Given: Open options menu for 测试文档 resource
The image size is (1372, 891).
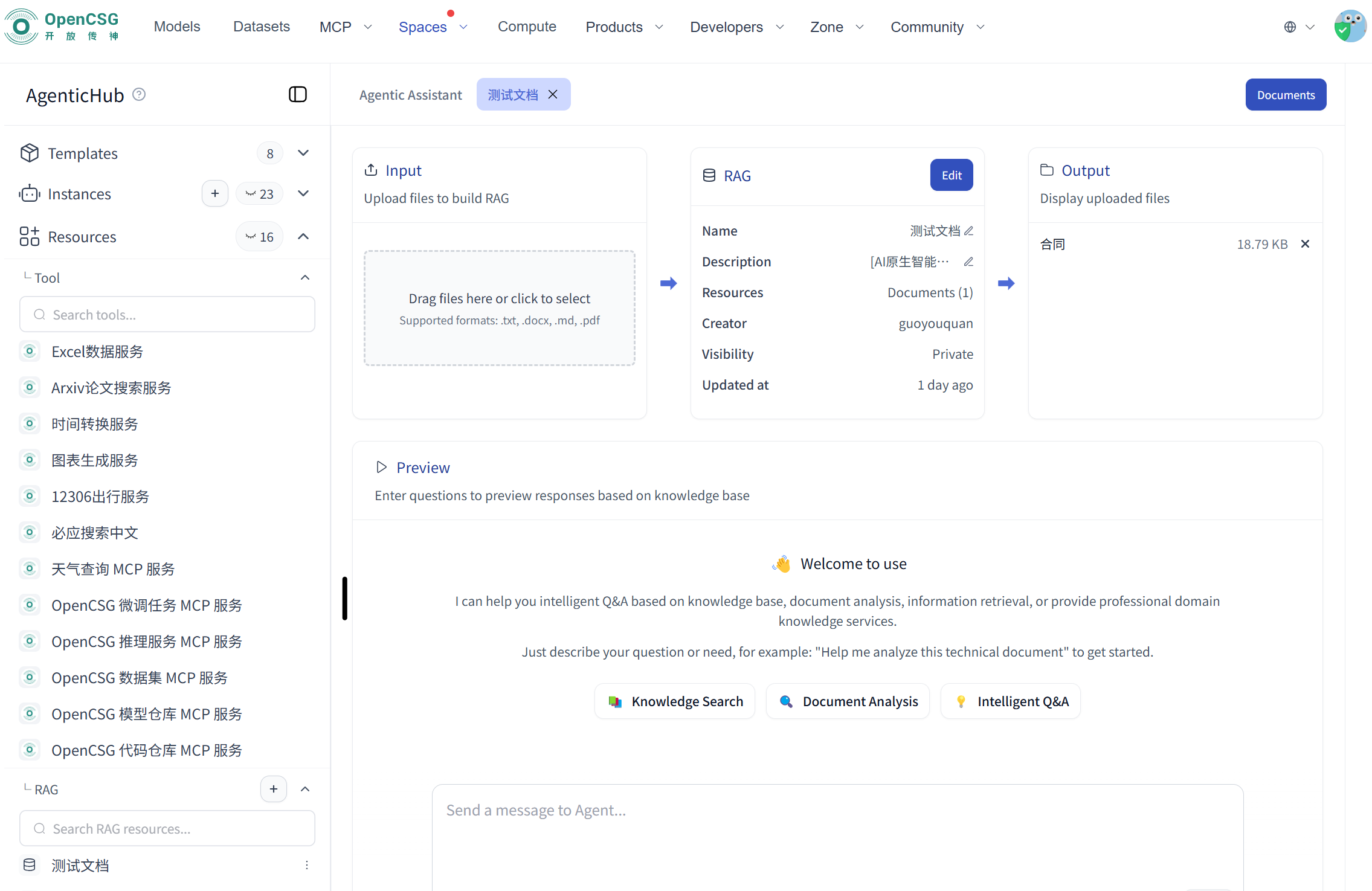Looking at the screenshot, I should click(x=307, y=865).
